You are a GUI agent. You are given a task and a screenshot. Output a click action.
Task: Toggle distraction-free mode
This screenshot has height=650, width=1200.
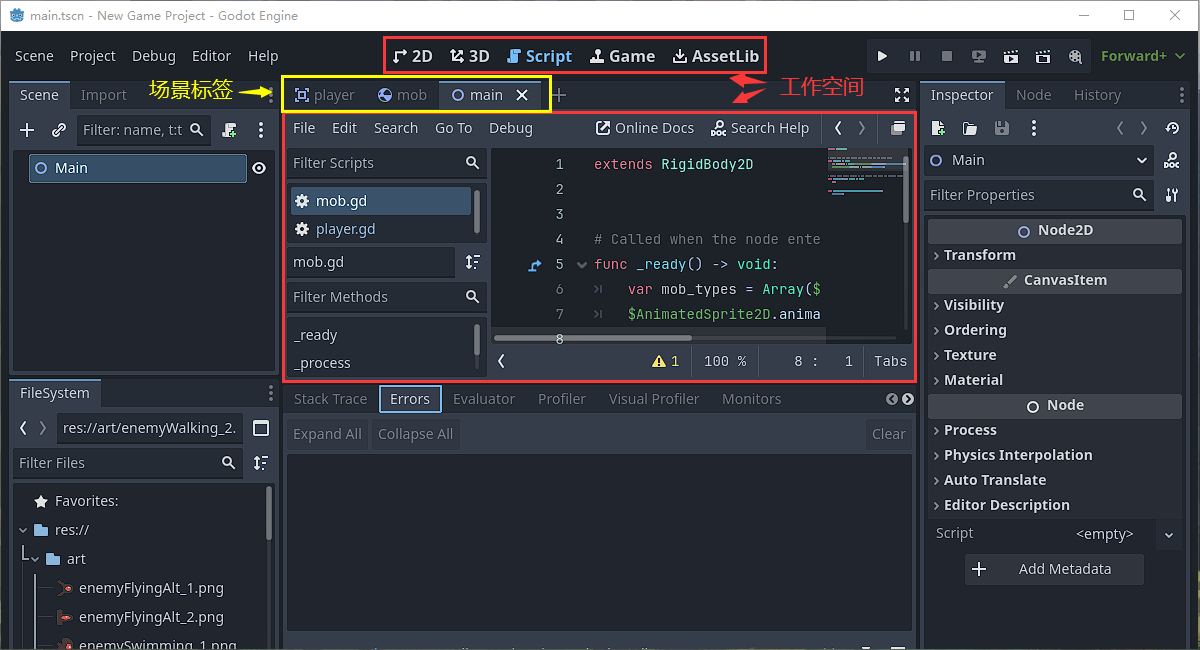point(901,95)
